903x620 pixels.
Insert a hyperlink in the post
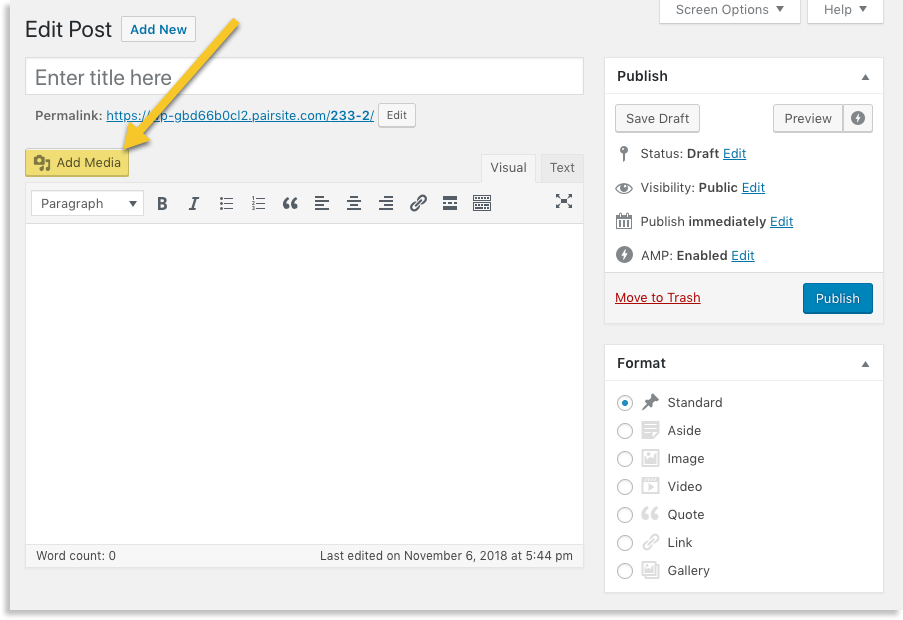coord(418,203)
